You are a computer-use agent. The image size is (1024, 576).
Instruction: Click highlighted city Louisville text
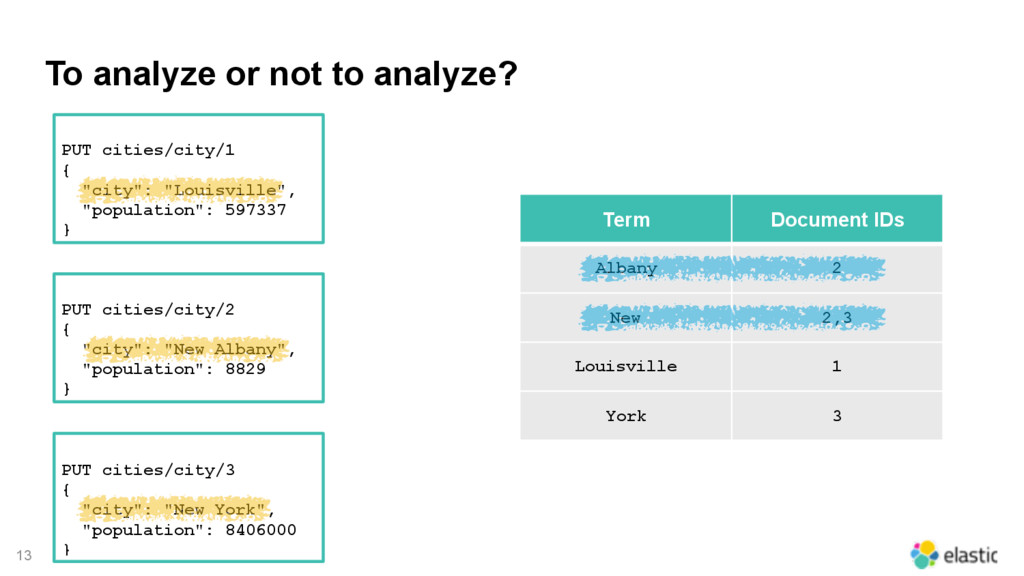tap(184, 190)
